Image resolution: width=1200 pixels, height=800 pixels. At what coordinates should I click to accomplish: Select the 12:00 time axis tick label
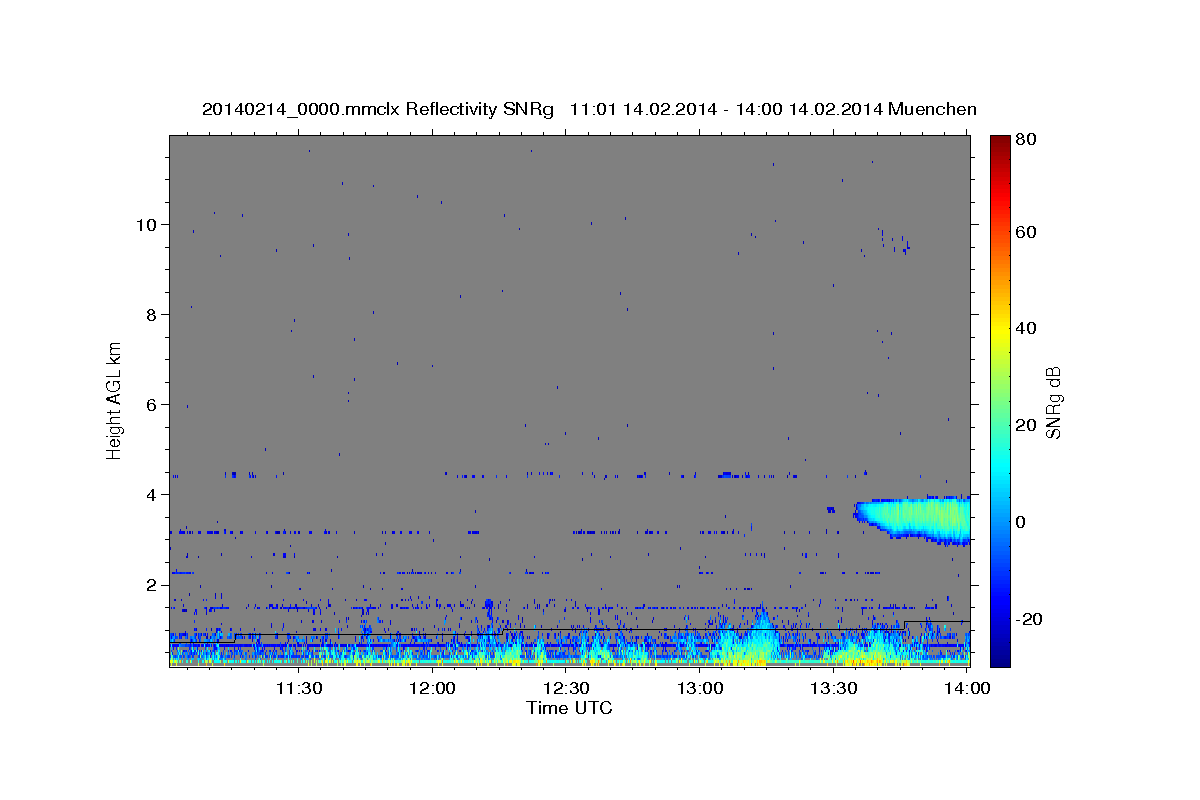[x=432, y=689]
